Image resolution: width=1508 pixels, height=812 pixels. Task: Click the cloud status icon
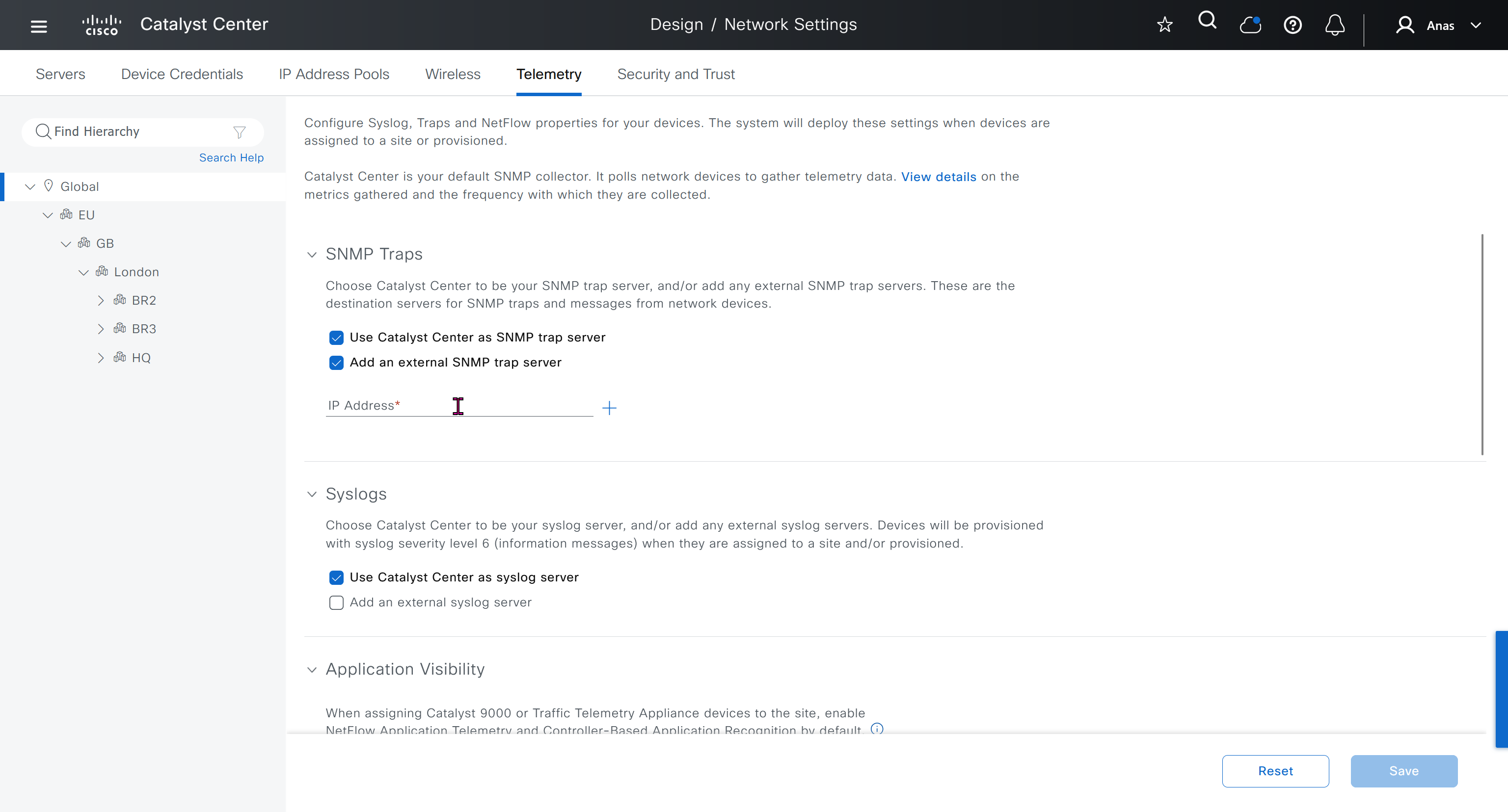[x=1250, y=25]
